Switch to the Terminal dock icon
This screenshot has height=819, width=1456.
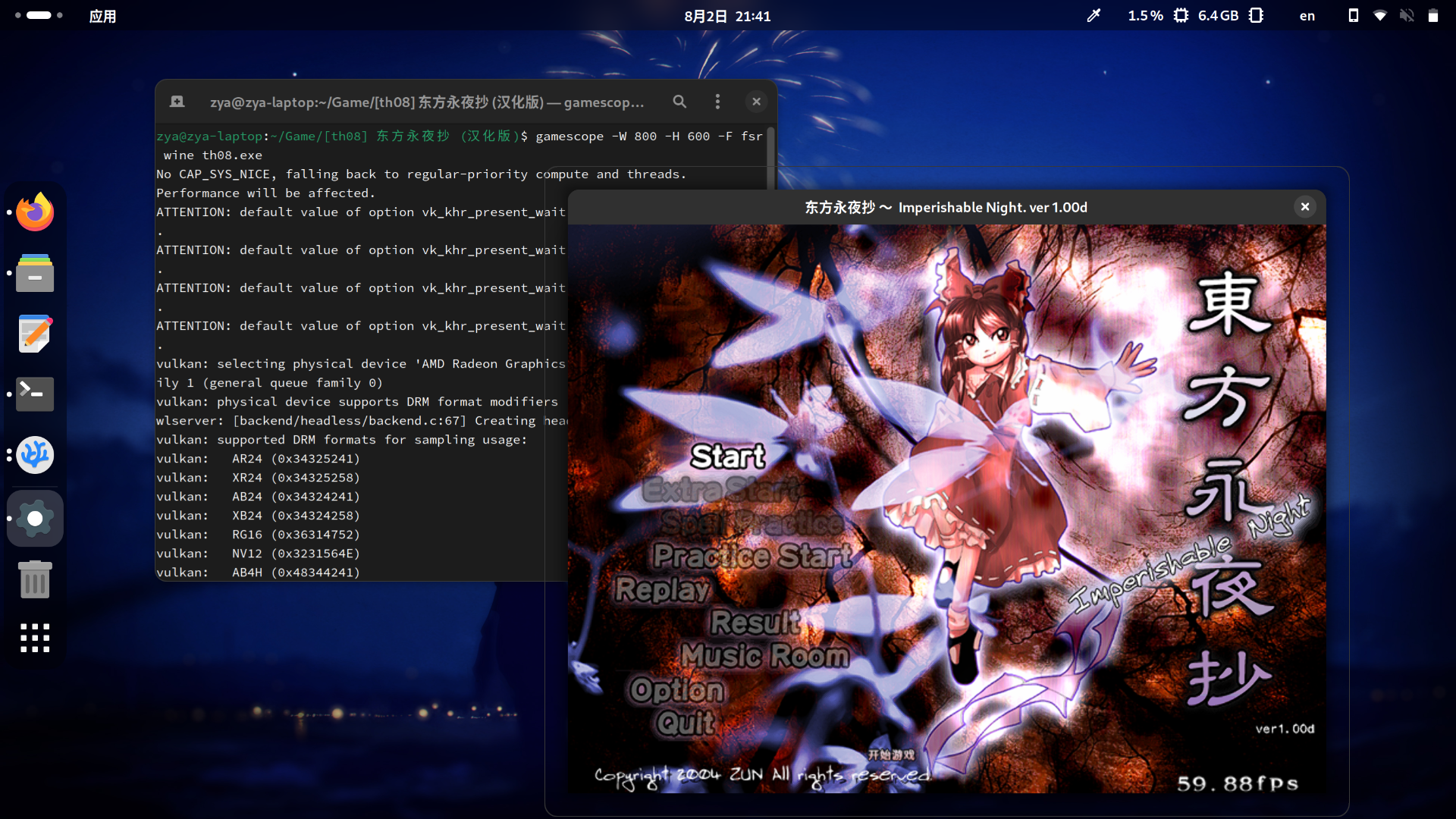click(35, 394)
